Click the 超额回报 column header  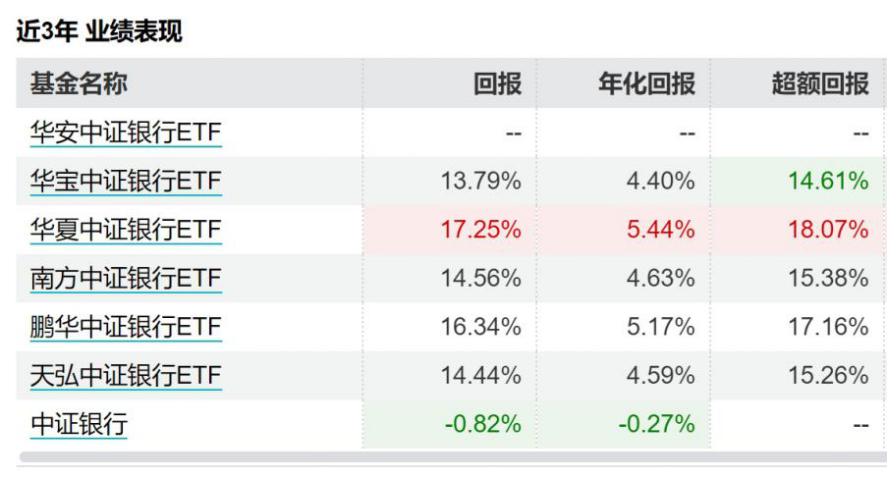tap(820, 84)
